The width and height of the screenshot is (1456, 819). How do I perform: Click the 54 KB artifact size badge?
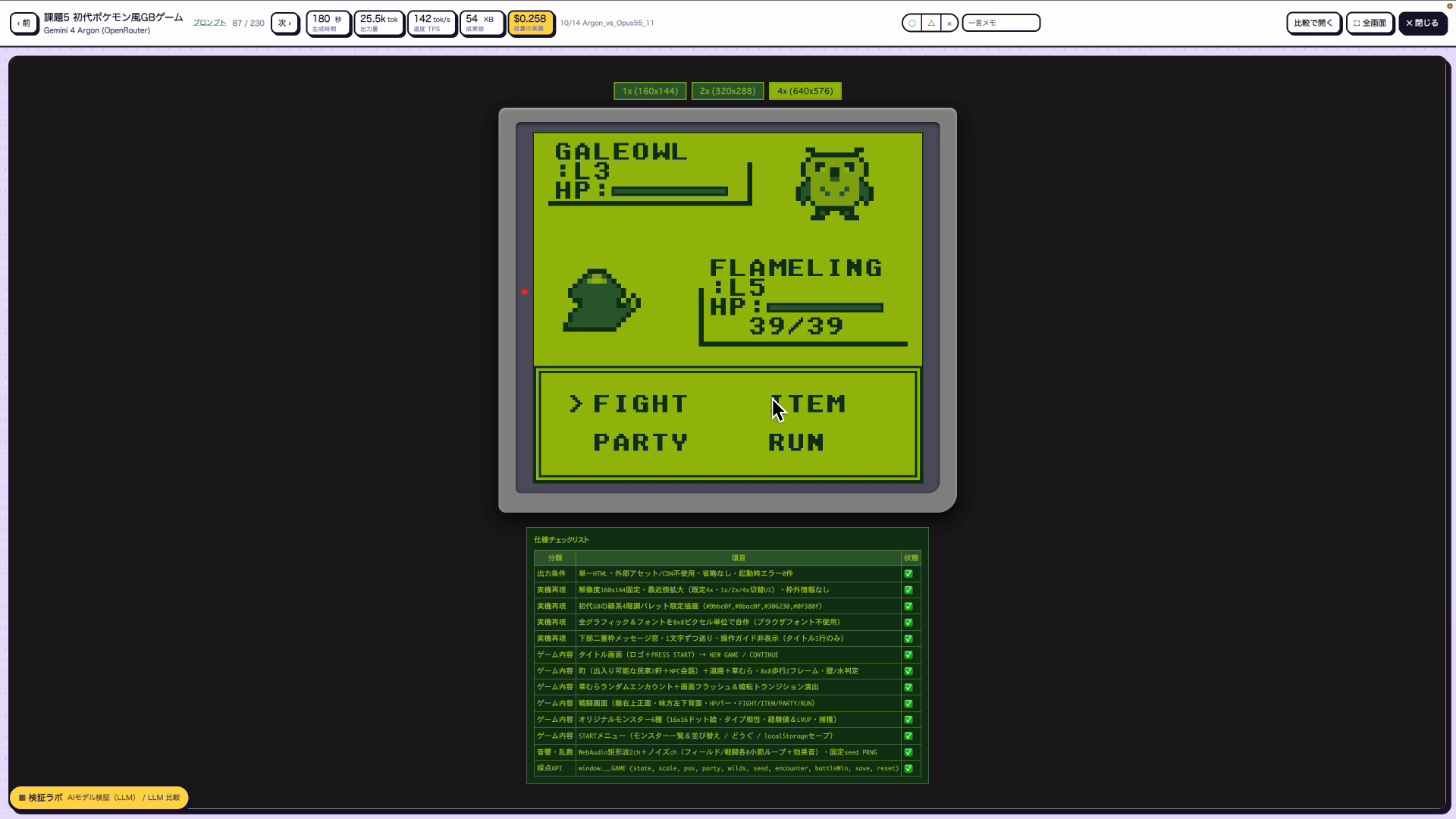(x=482, y=24)
